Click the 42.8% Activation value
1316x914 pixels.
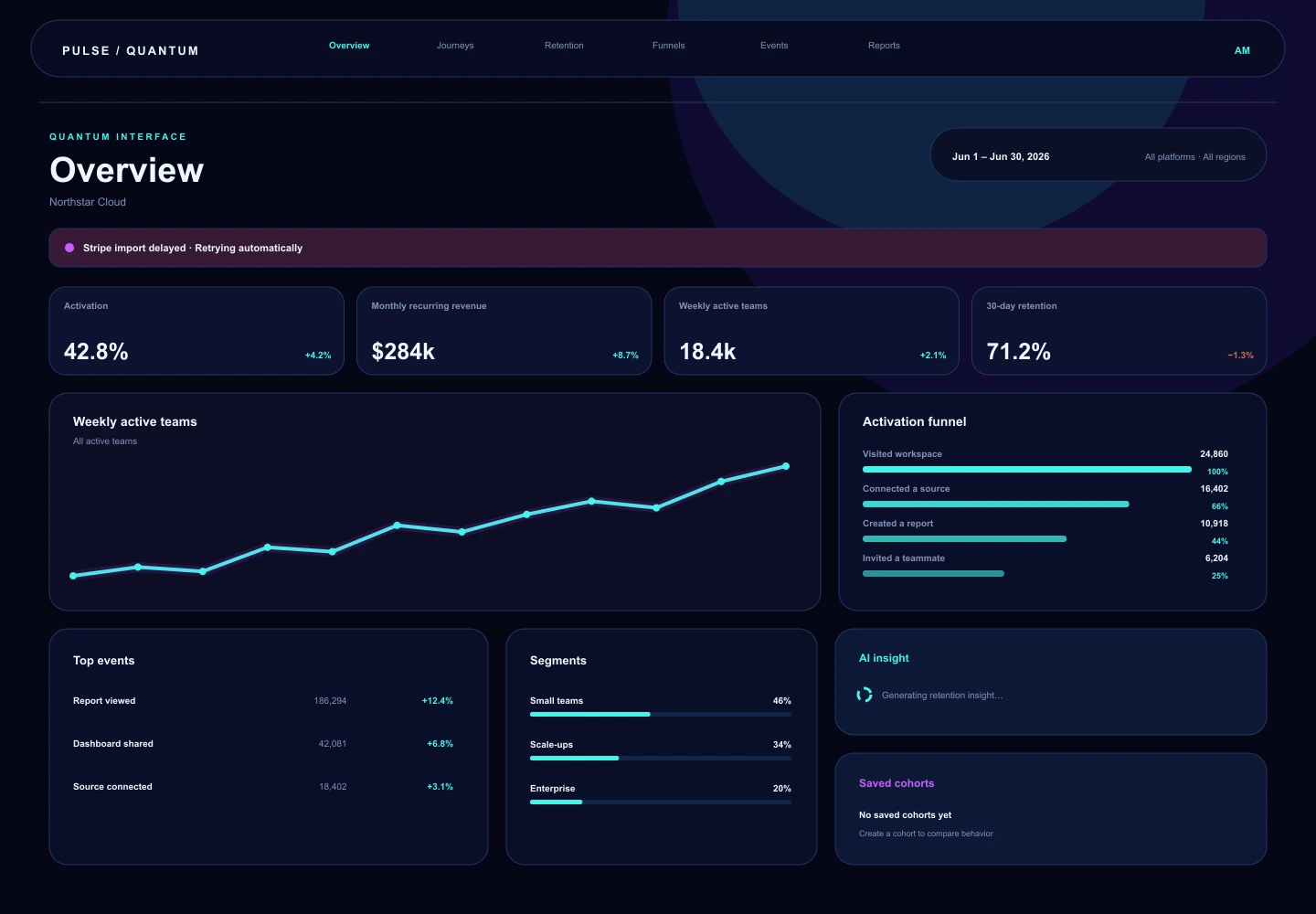tap(96, 352)
